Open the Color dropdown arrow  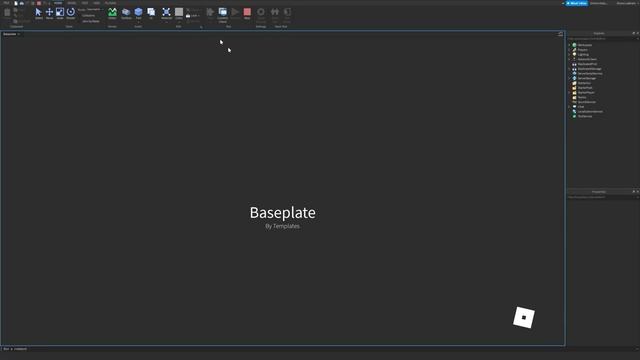[x=179, y=22]
